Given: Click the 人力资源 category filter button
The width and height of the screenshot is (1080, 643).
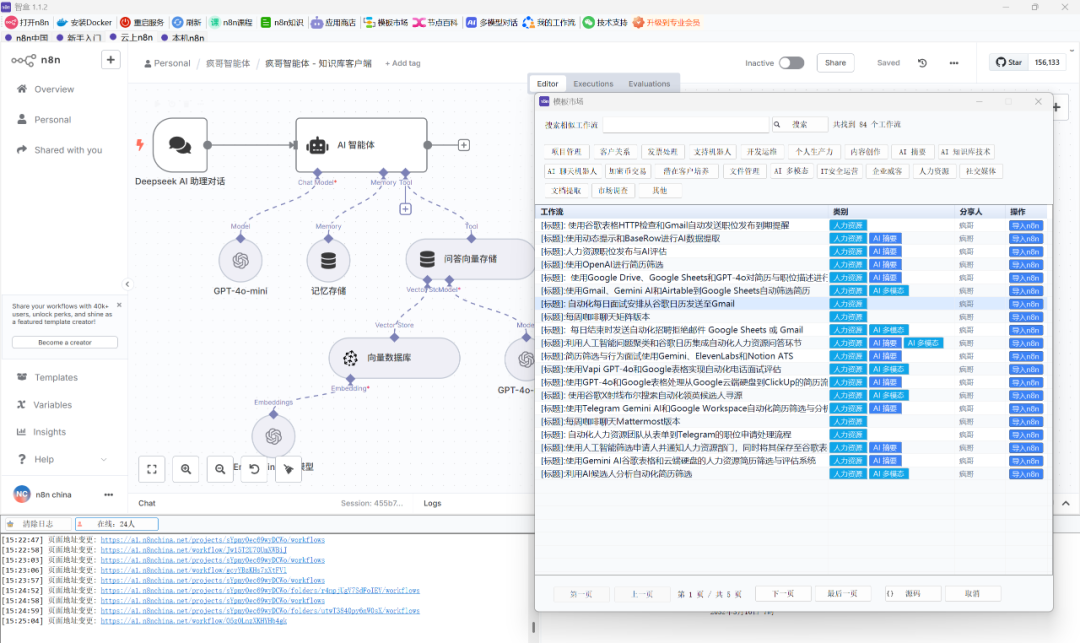Looking at the screenshot, I should tap(939, 171).
